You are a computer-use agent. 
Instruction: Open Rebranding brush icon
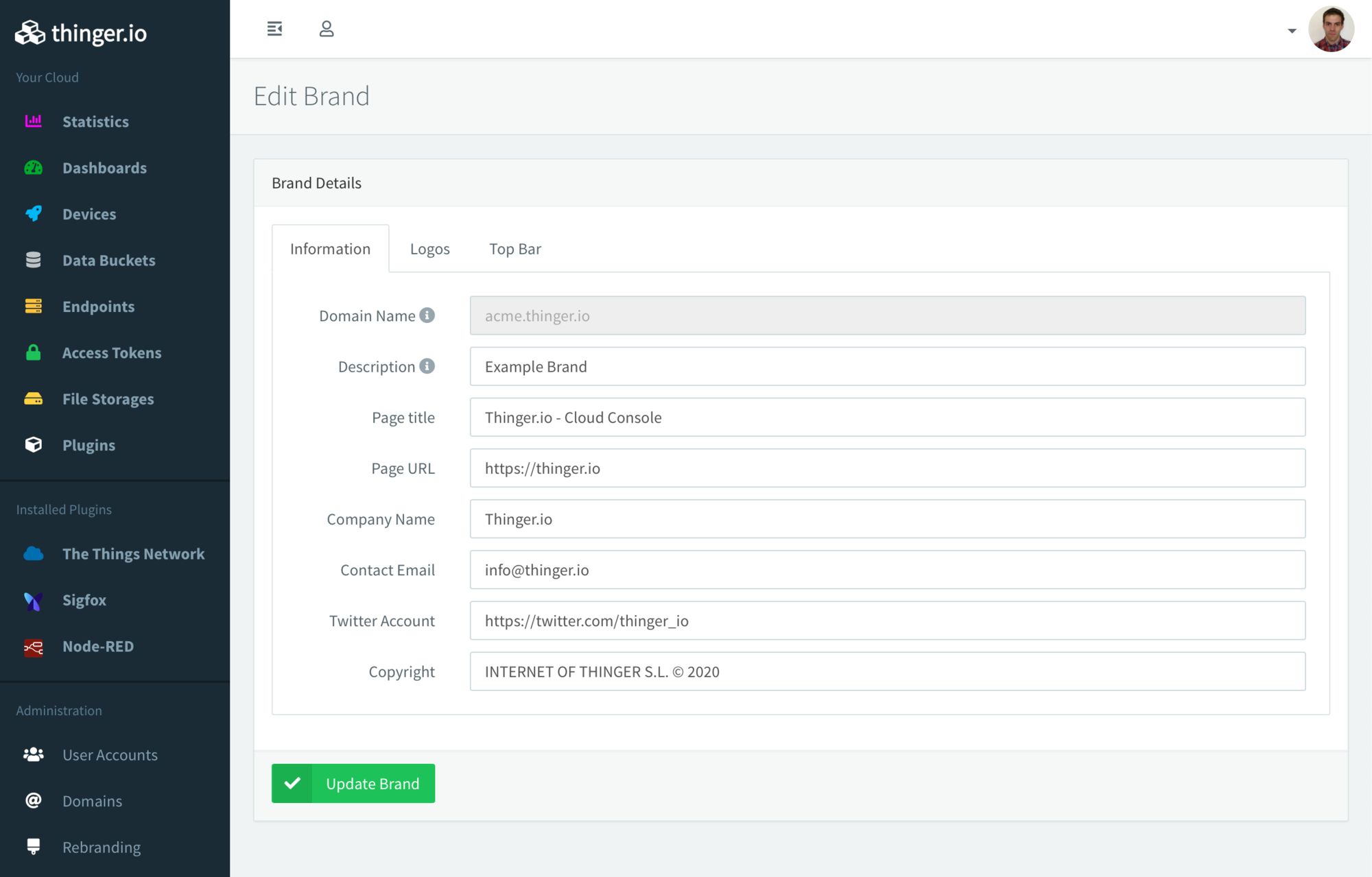(x=33, y=848)
